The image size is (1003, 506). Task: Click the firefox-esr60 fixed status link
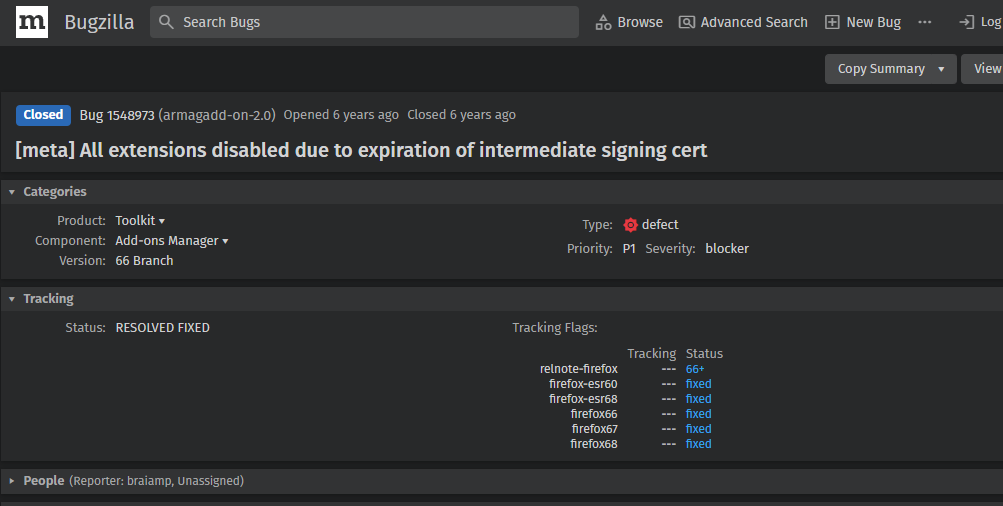coord(698,384)
